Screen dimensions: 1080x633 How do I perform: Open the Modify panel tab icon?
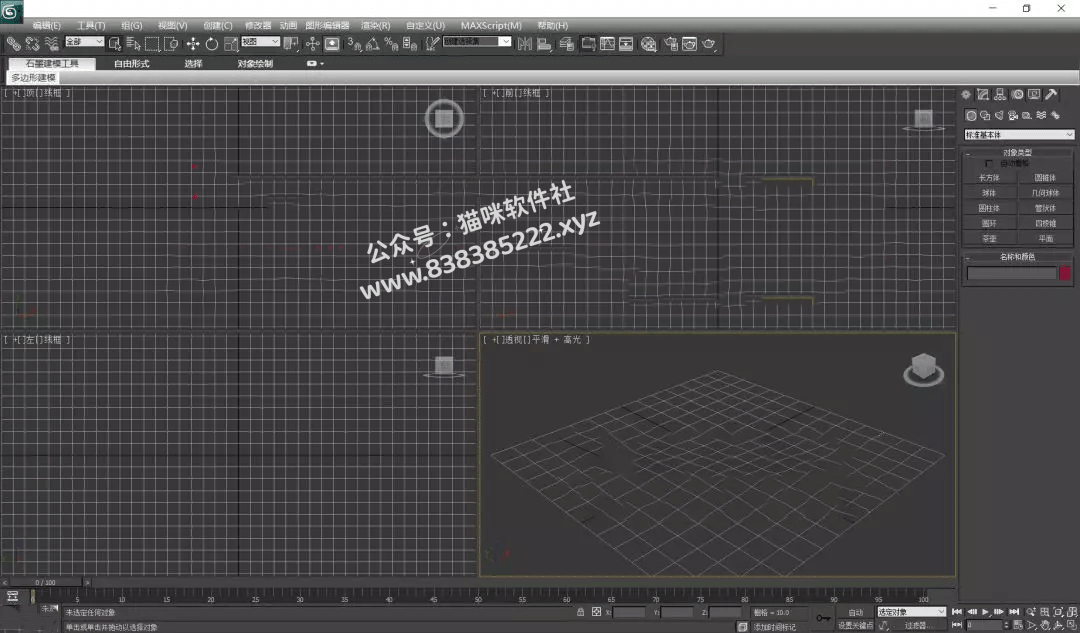click(x=983, y=94)
